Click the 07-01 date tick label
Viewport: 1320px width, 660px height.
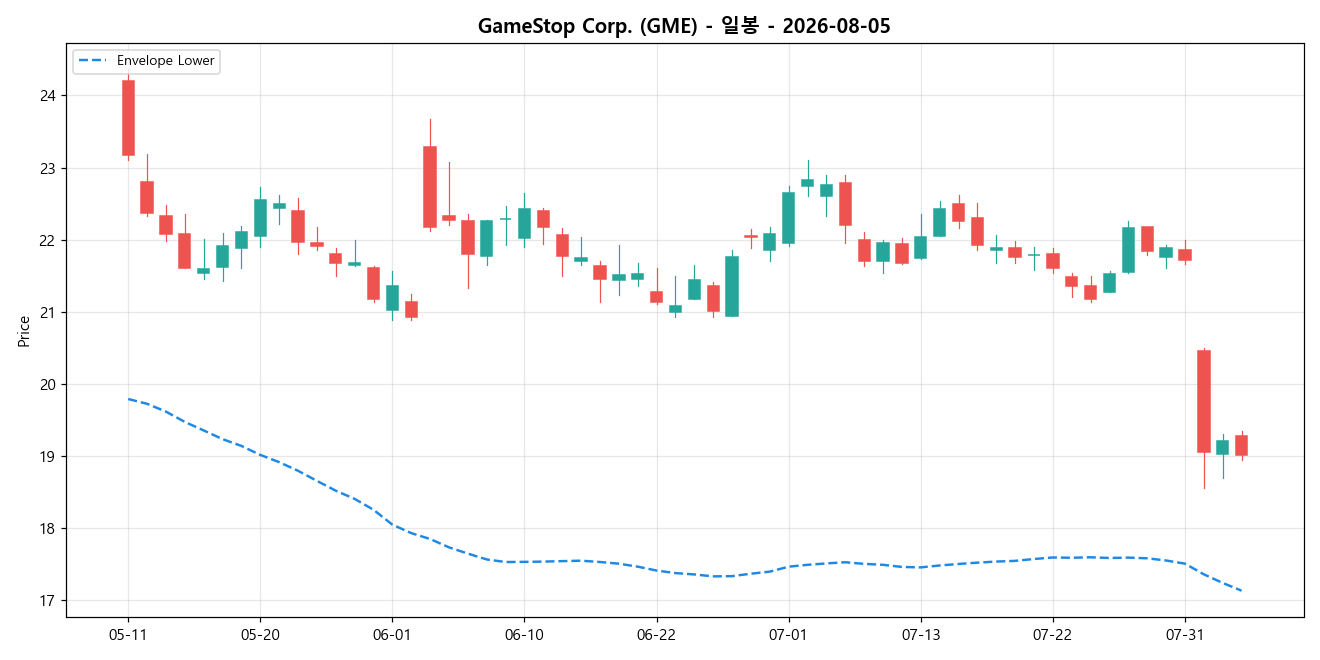[x=788, y=635]
